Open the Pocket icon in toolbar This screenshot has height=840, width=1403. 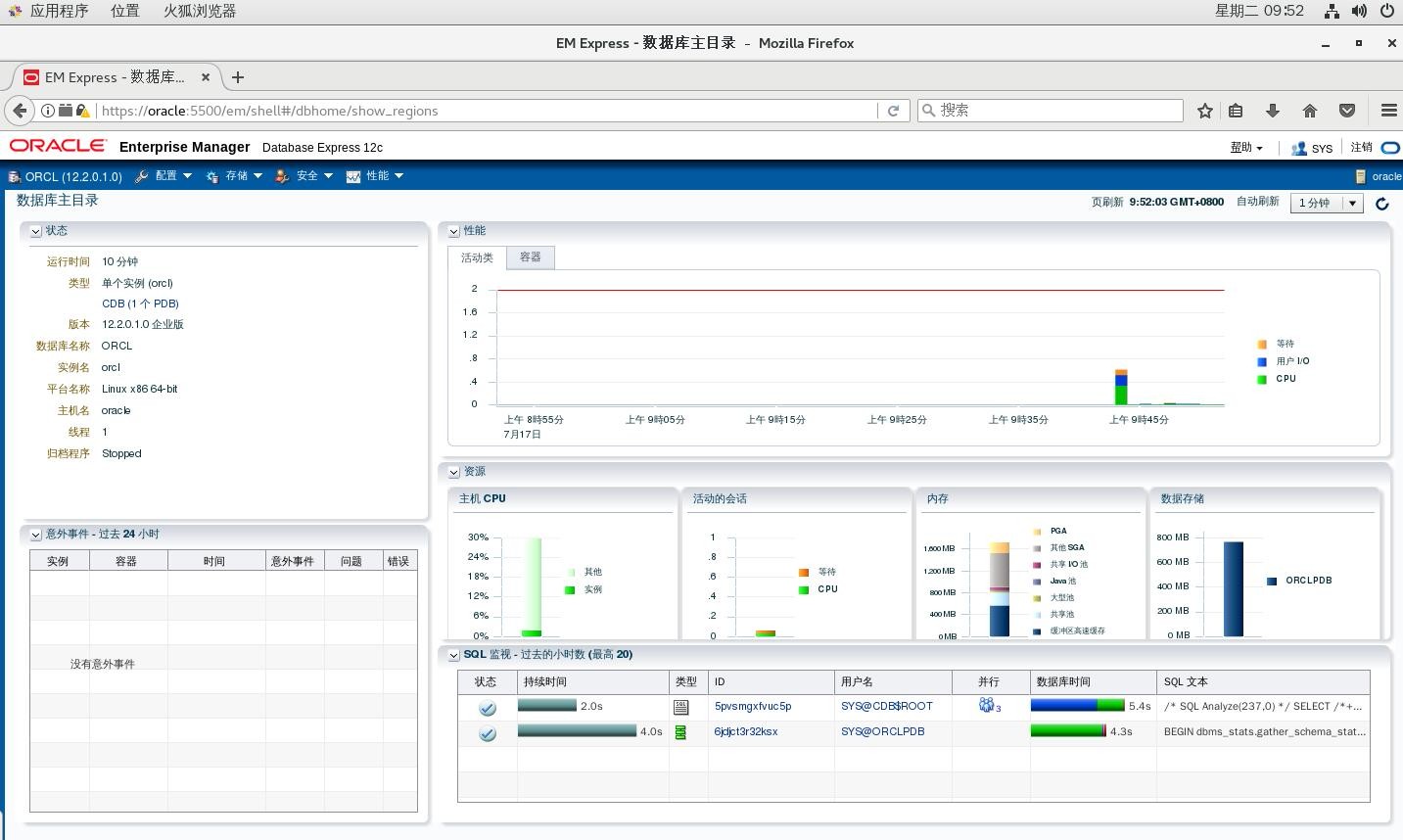pos(1347,111)
